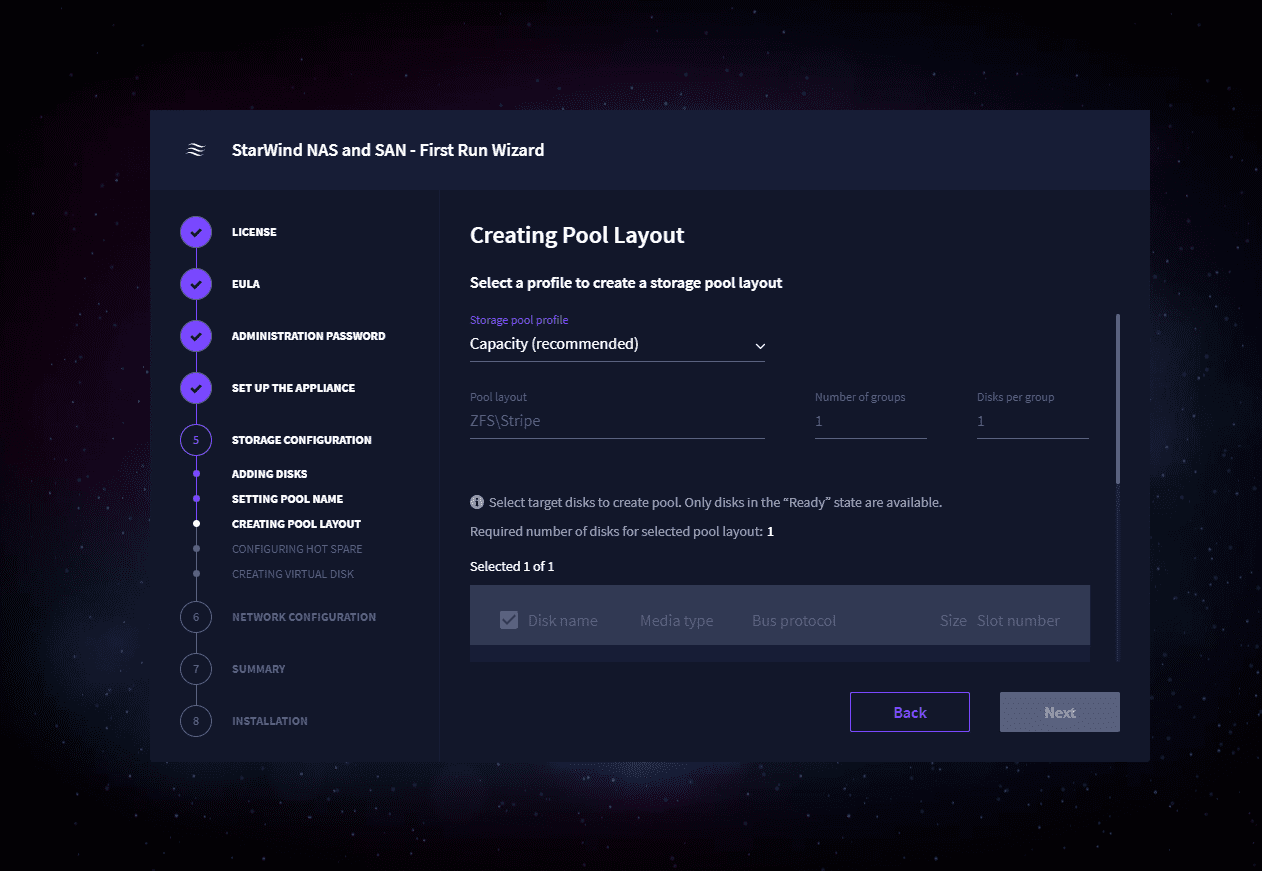This screenshot has height=871, width=1262.
Task: Click the Creating Pool Layout heading
Action: [x=577, y=236]
